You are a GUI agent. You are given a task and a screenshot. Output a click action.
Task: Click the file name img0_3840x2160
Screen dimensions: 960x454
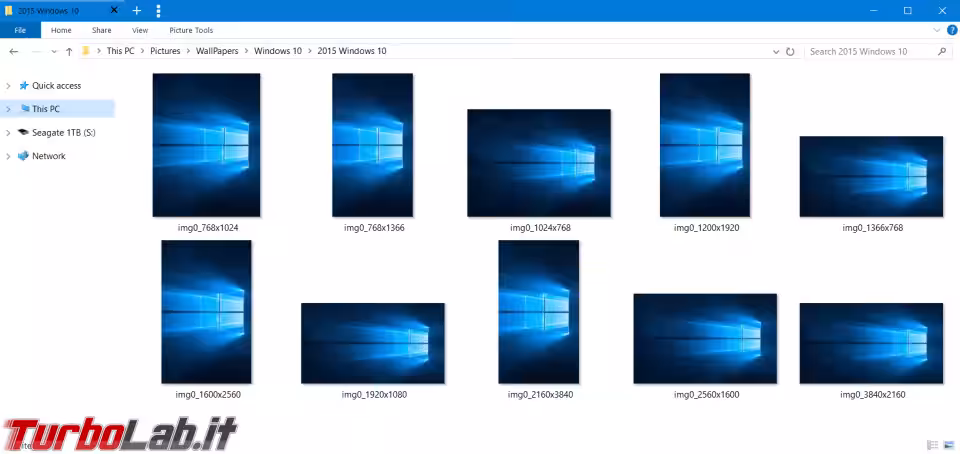click(872, 395)
